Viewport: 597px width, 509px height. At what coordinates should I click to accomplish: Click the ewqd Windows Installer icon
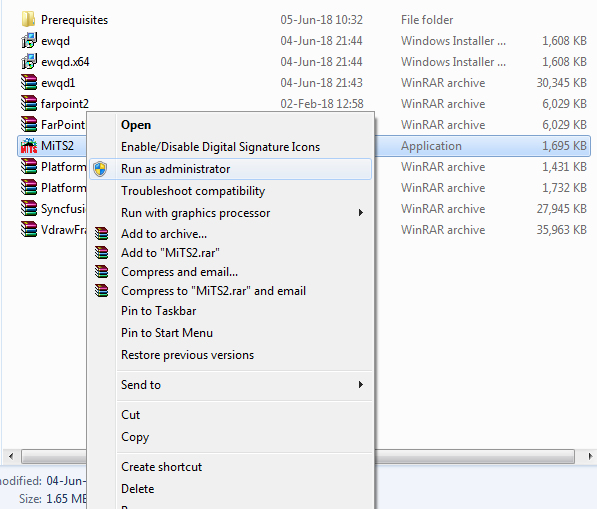click(x=29, y=40)
